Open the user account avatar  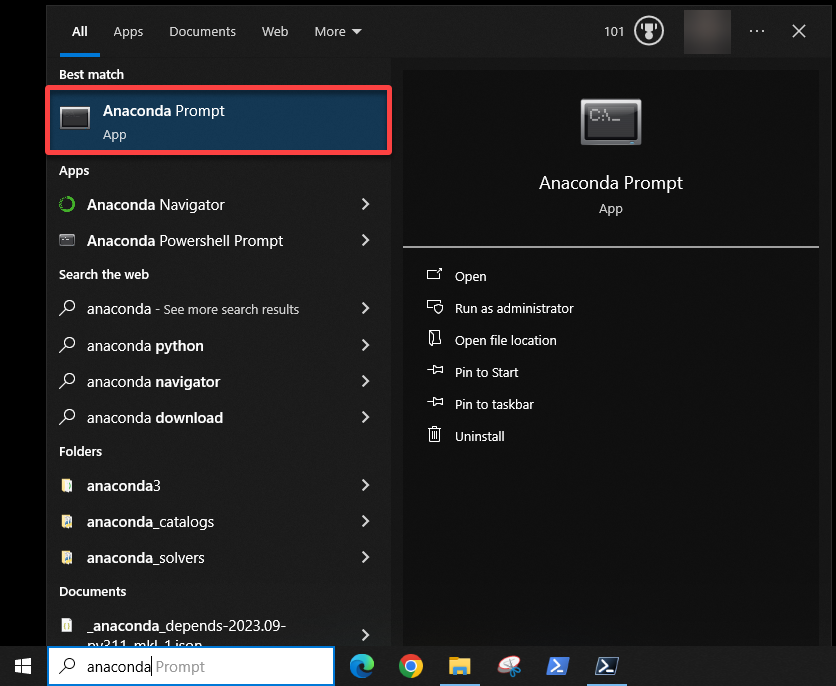[708, 31]
